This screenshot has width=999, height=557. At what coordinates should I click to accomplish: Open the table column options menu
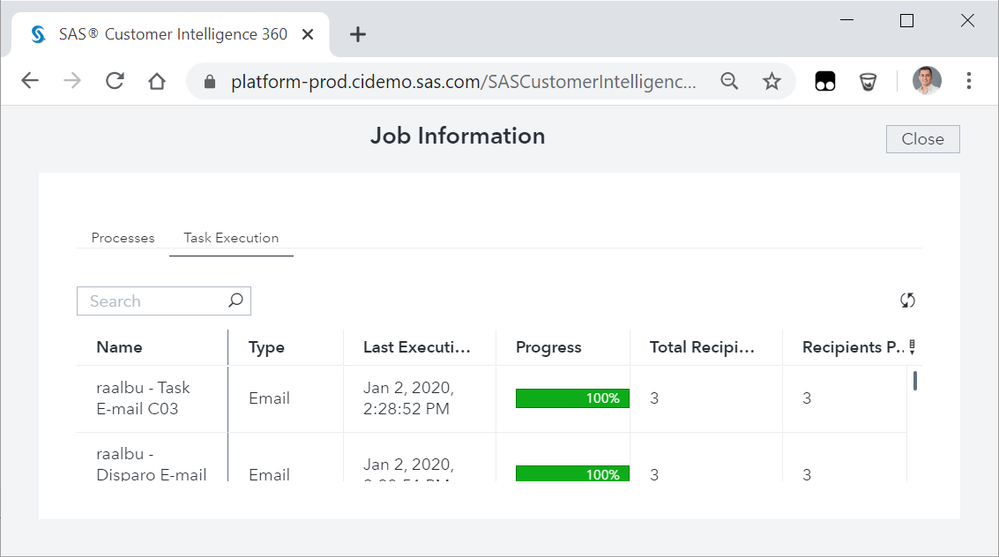coord(911,347)
